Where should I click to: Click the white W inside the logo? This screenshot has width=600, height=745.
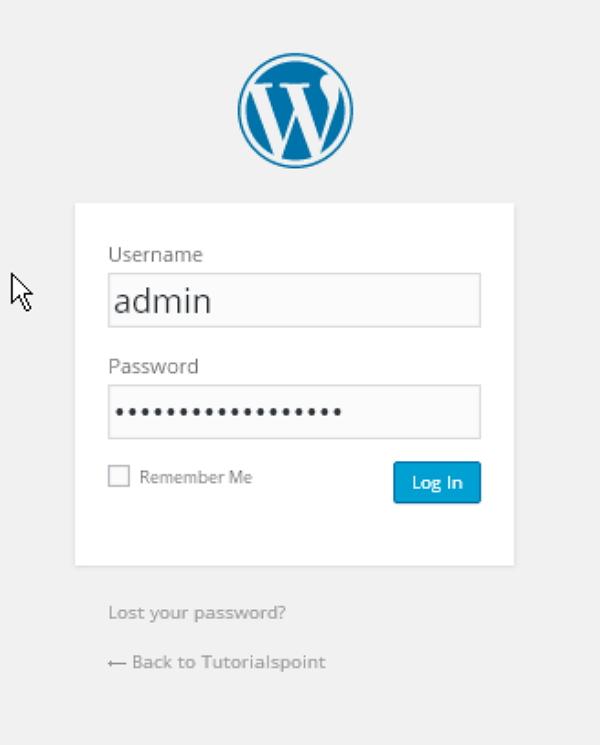(x=295, y=115)
